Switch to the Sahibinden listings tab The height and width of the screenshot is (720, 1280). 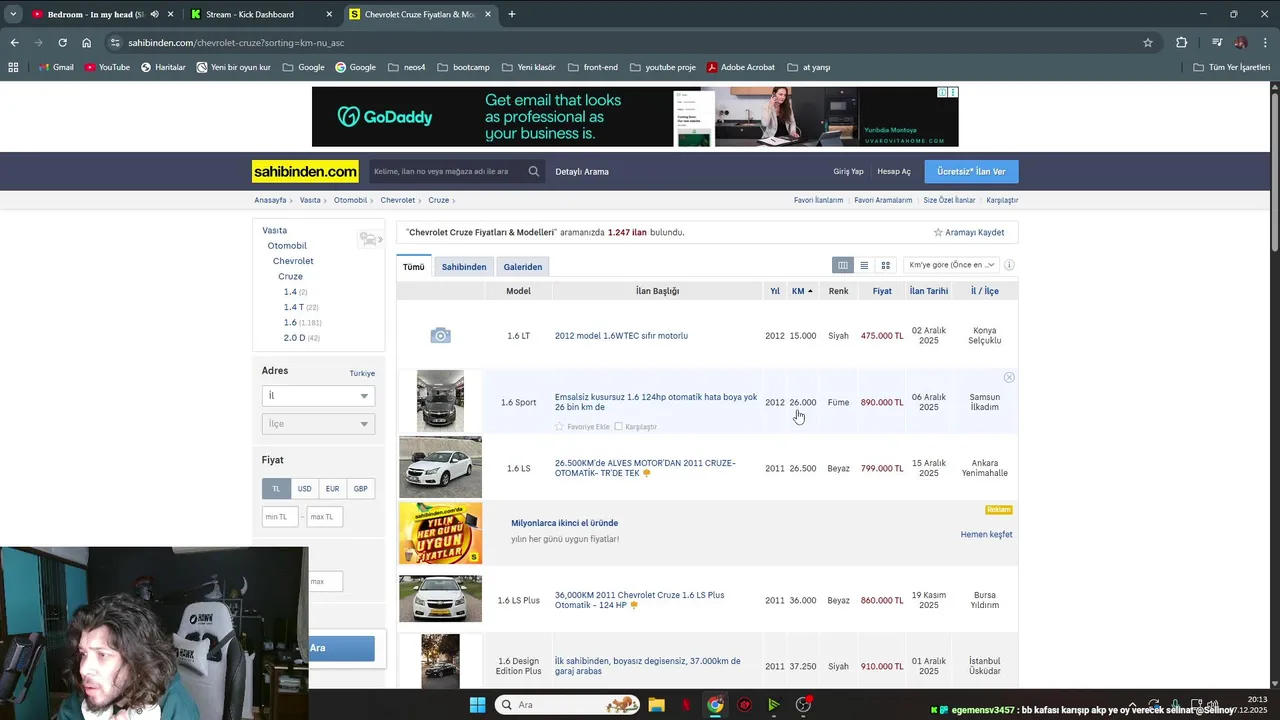tap(464, 267)
